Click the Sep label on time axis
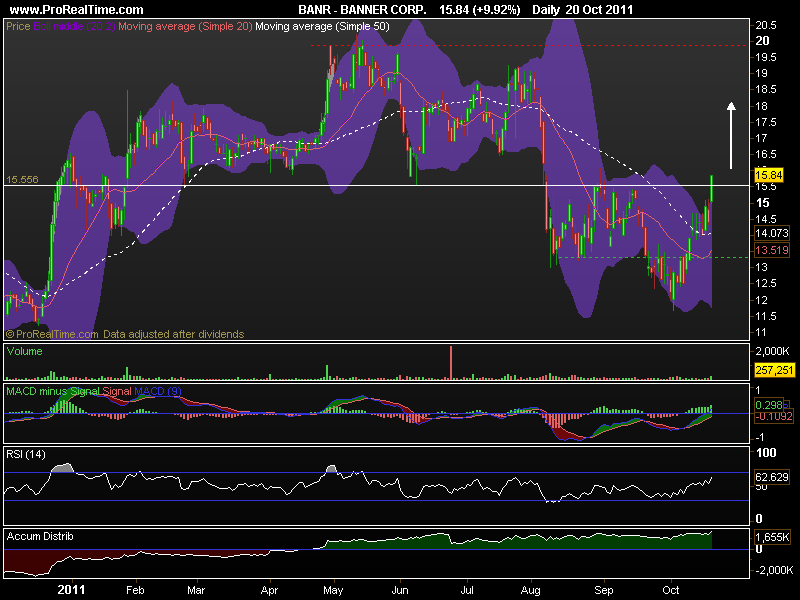The width and height of the screenshot is (800, 600). pos(604,590)
